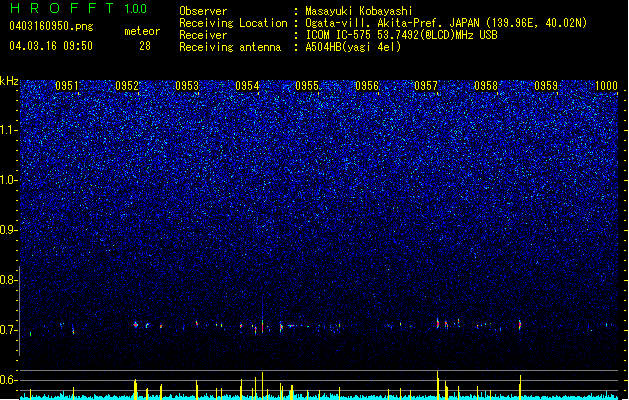Click the tall yellow power spike at 0957
The image size is (629, 400).
(x=438, y=384)
